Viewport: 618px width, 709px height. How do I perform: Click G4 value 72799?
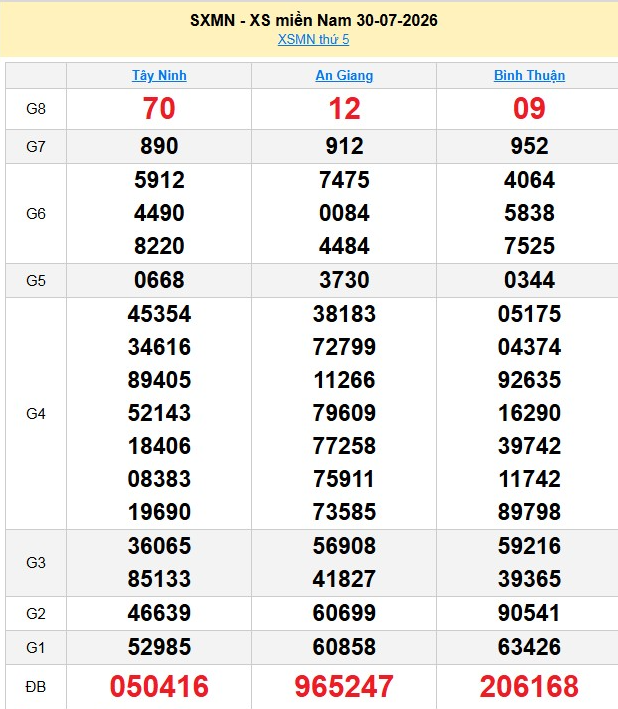point(344,347)
